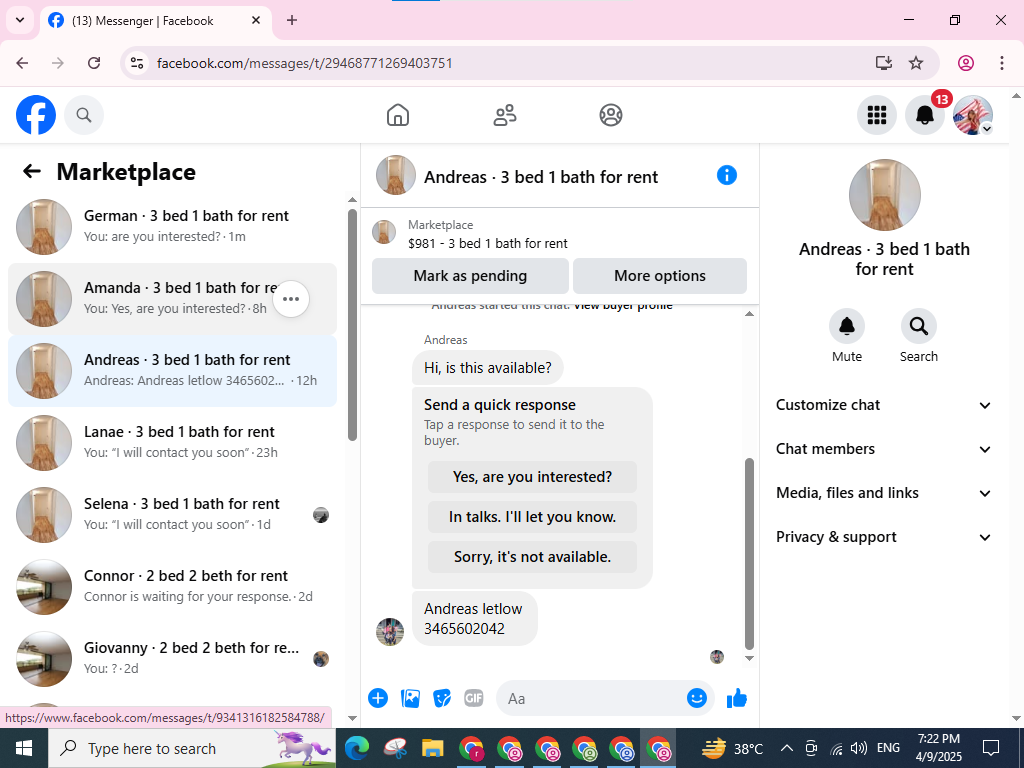Open File Explorer from taskbar
Image resolution: width=1024 pixels, height=768 pixels.
(432, 748)
